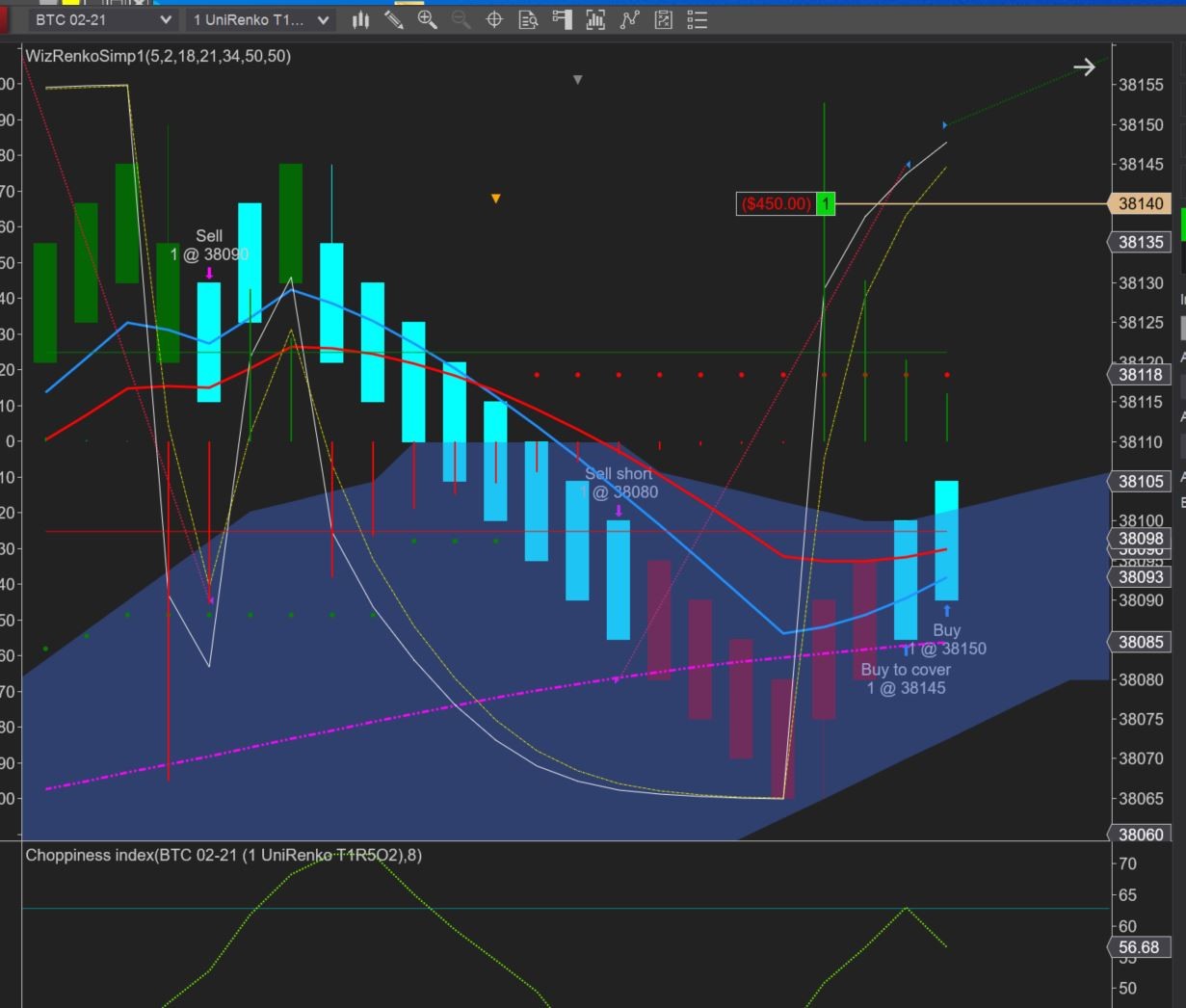Open the Data Series icon
Screen dimensions: 1186x1008
tap(595, 19)
